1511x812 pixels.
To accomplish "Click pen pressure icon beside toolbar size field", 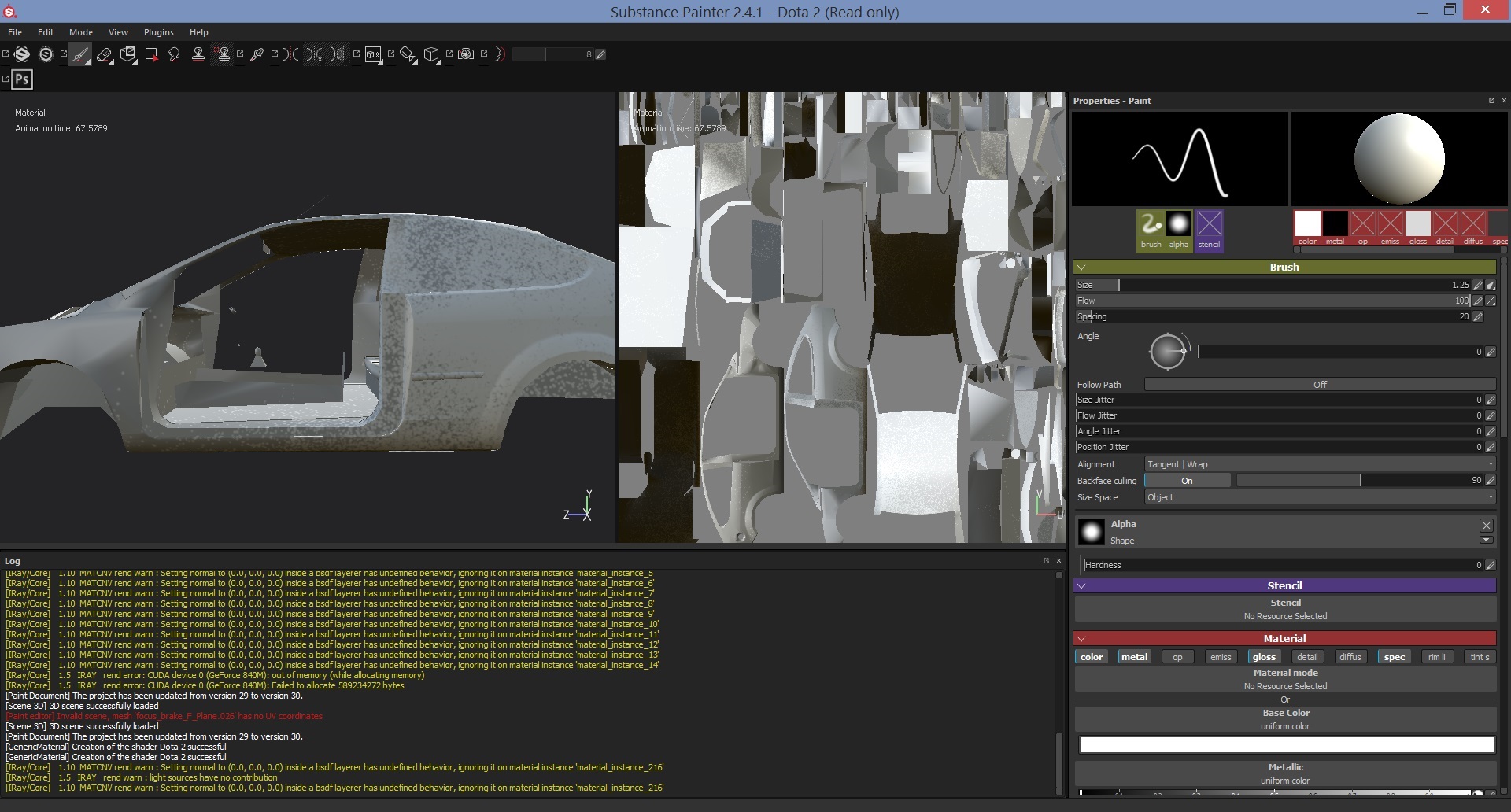I will (x=600, y=54).
